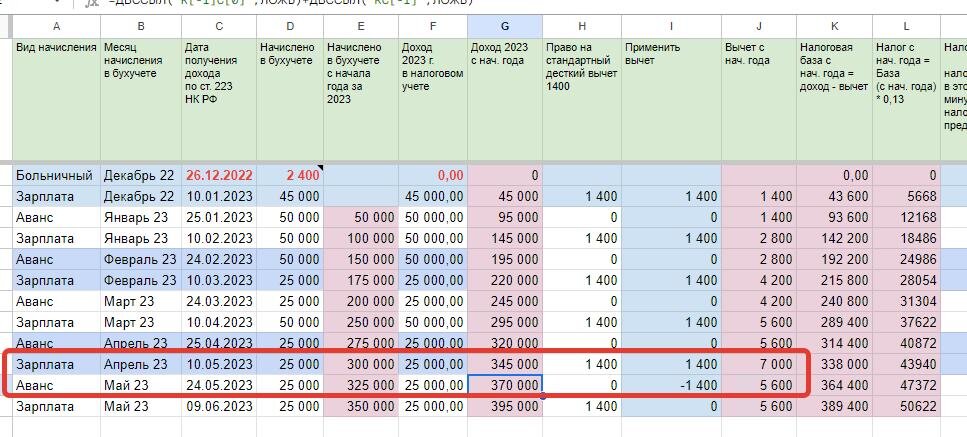Select cell '175 000' in column E

(x=361, y=280)
